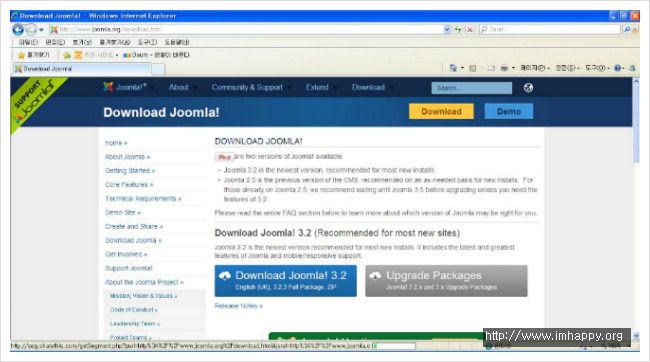Screen dimensions: 650x362
Task: Open the Core Features sidebar link
Action: tap(129, 185)
